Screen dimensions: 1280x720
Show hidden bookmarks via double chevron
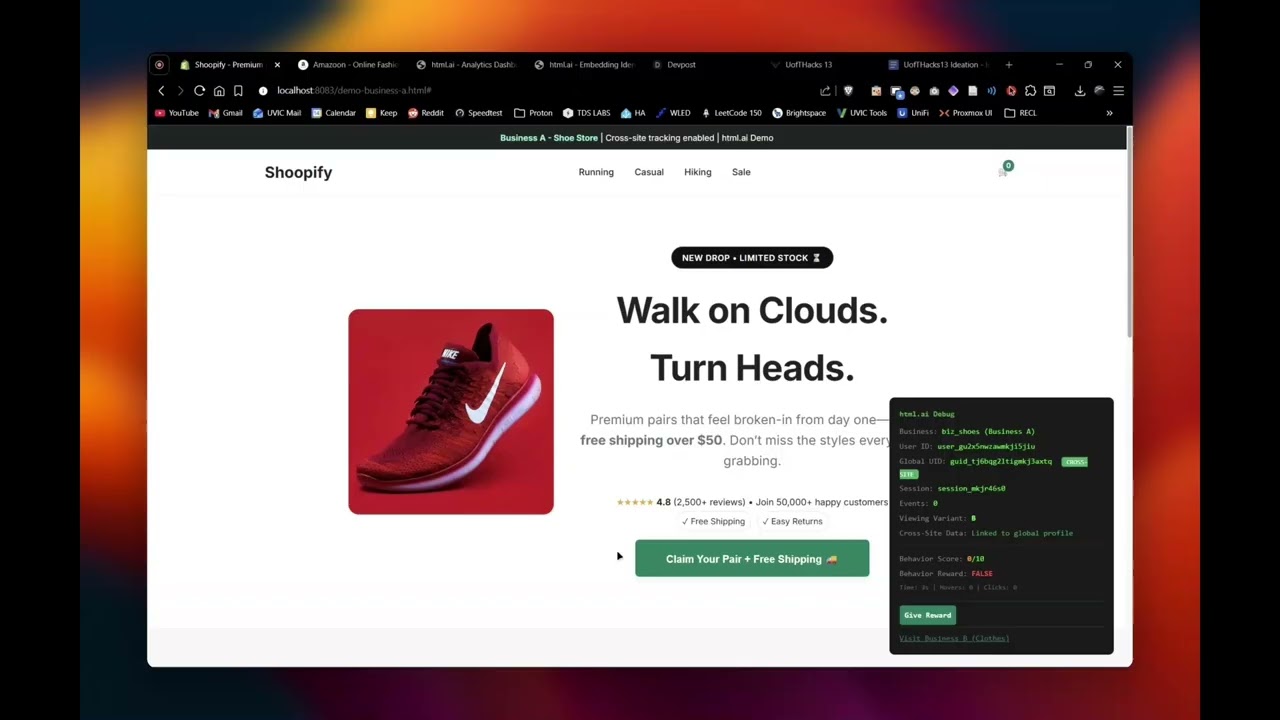pyautogui.click(x=1109, y=113)
